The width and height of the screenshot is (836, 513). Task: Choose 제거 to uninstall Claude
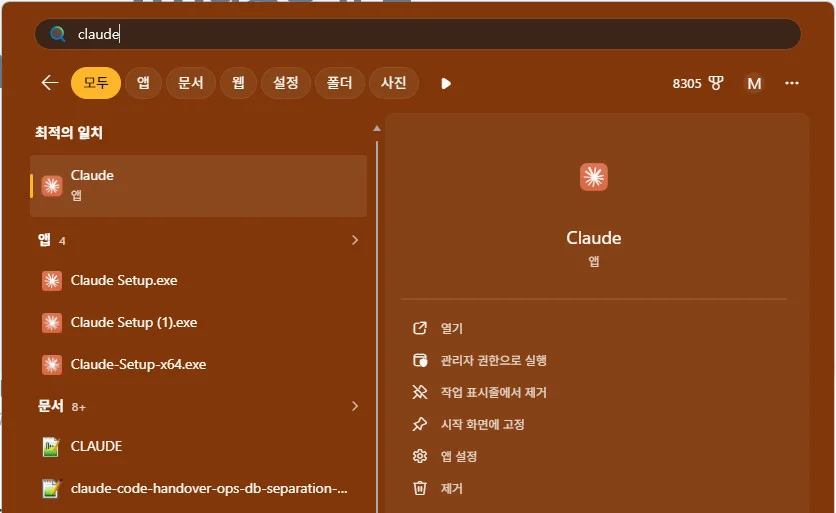coord(452,488)
